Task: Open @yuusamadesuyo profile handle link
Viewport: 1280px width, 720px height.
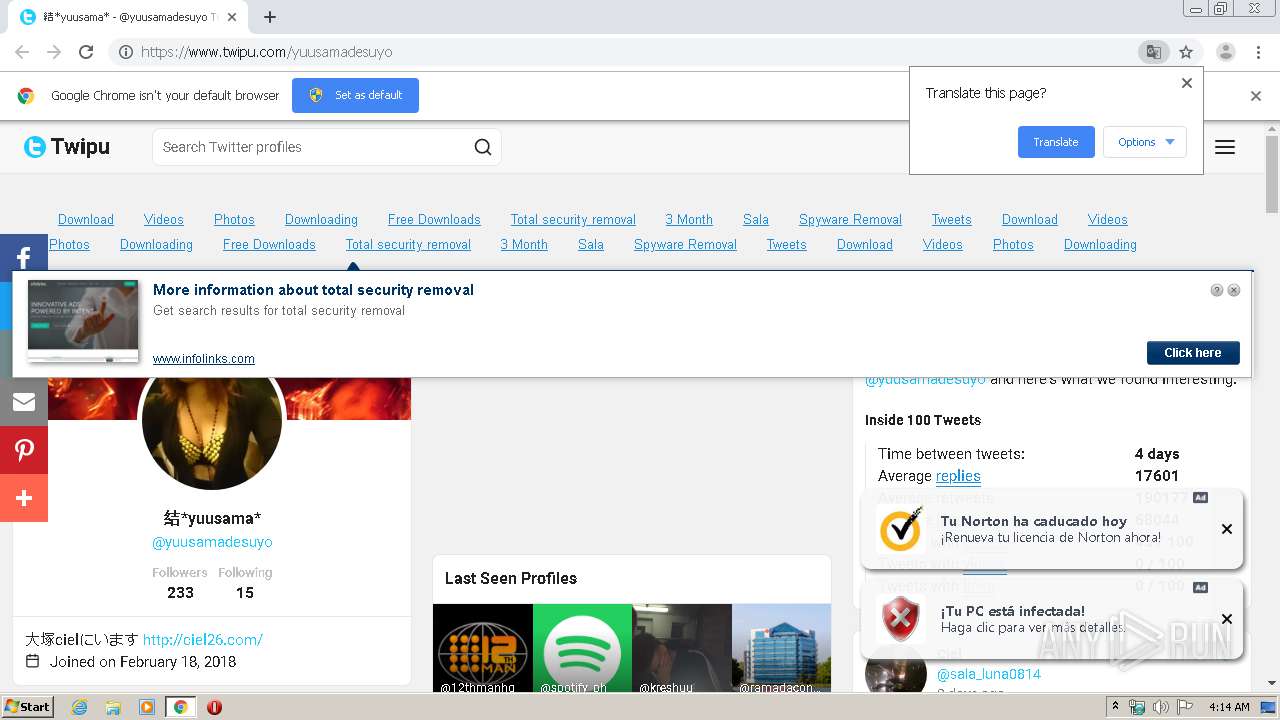Action: tap(212, 541)
